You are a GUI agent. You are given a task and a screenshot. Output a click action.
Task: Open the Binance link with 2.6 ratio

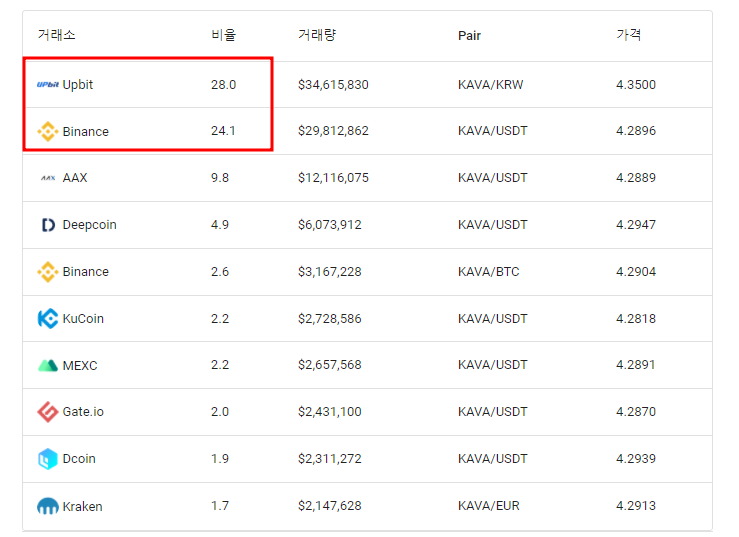(86, 272)
